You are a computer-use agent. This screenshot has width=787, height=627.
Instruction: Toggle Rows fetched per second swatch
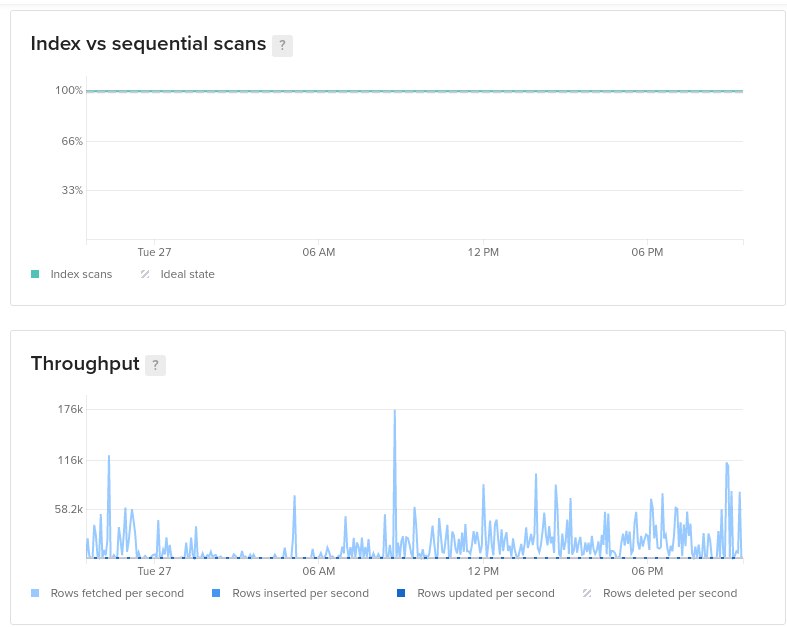[x=35, y=593]
